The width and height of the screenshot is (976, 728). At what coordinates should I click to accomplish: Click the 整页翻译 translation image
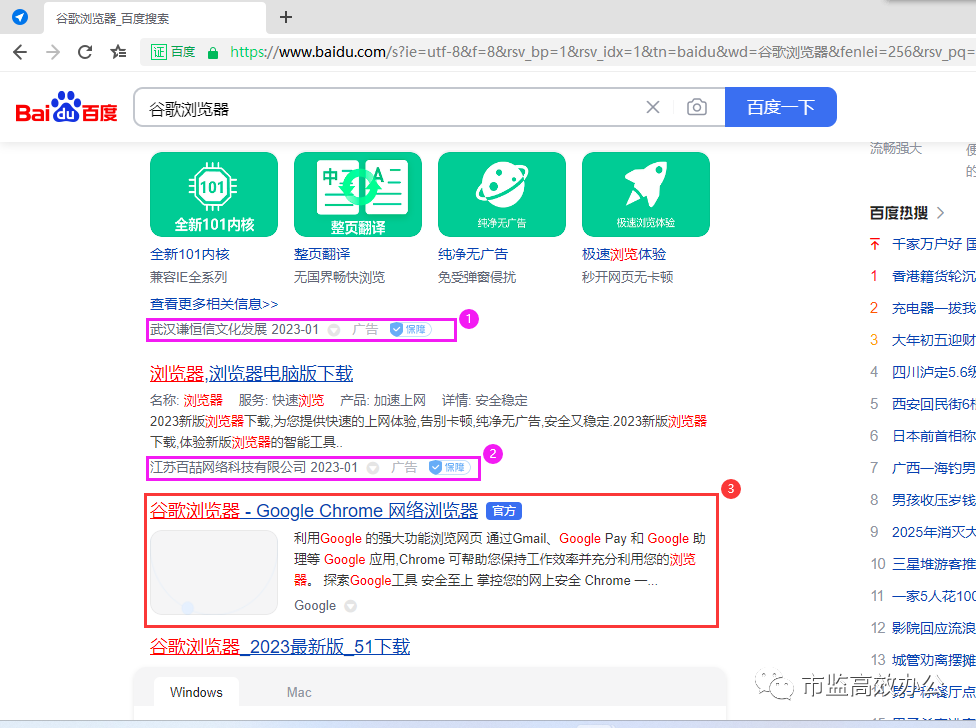[358, 194]
